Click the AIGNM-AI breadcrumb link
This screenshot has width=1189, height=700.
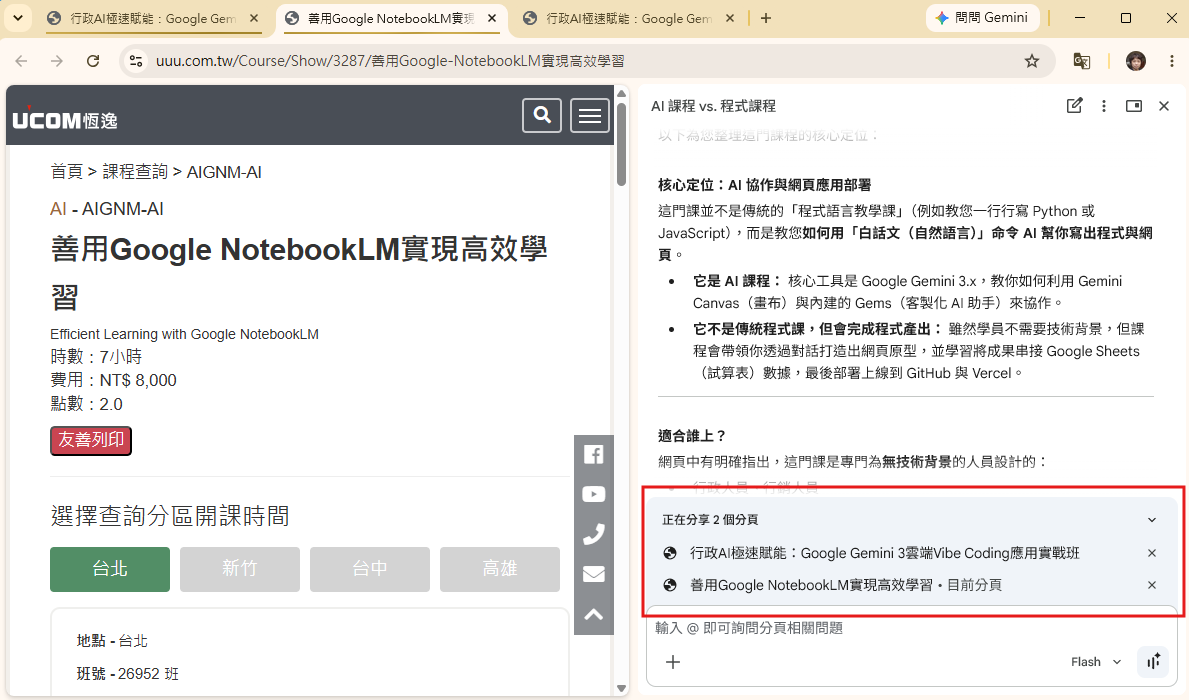[224, 172]
